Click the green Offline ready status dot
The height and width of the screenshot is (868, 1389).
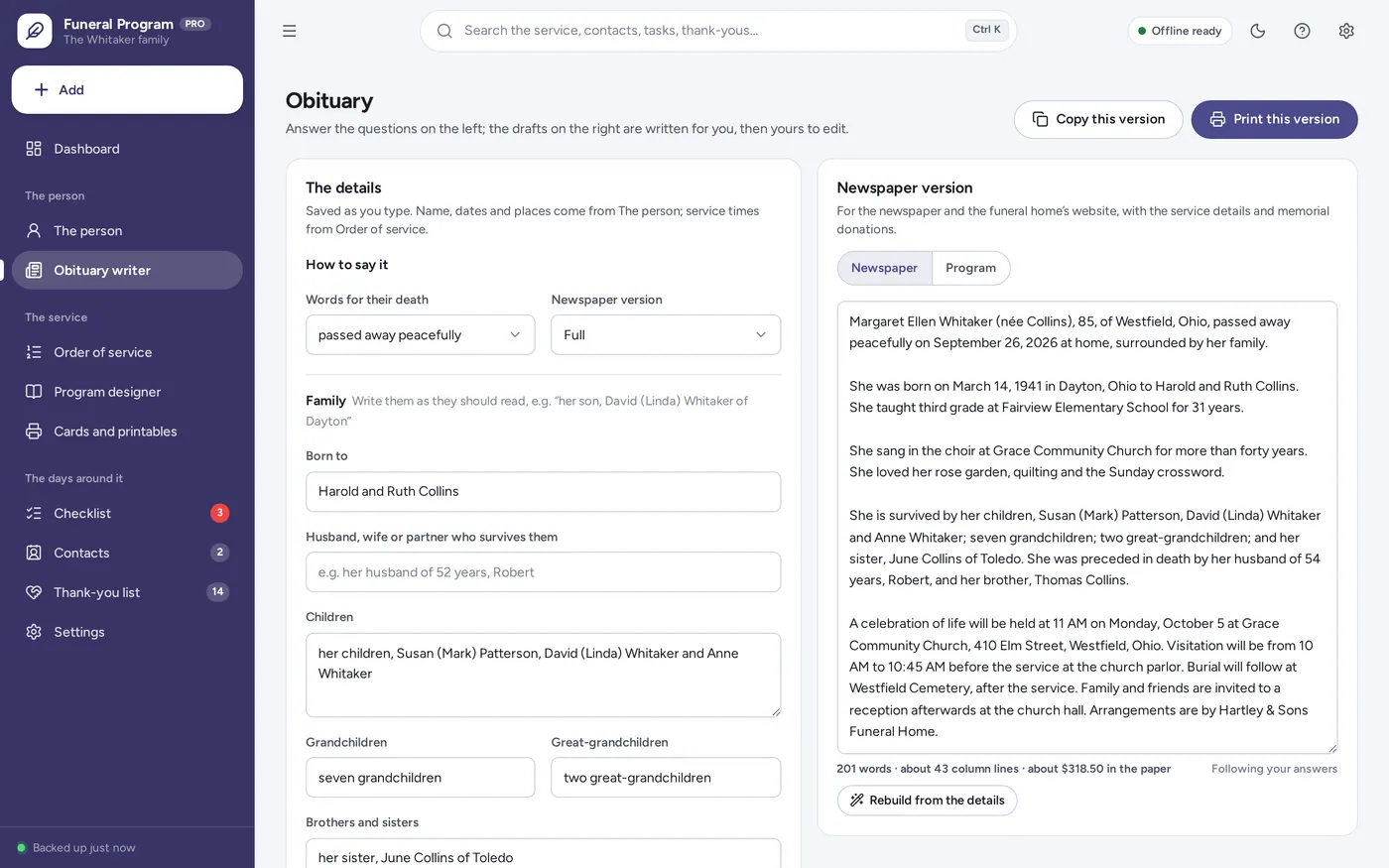1142,31
